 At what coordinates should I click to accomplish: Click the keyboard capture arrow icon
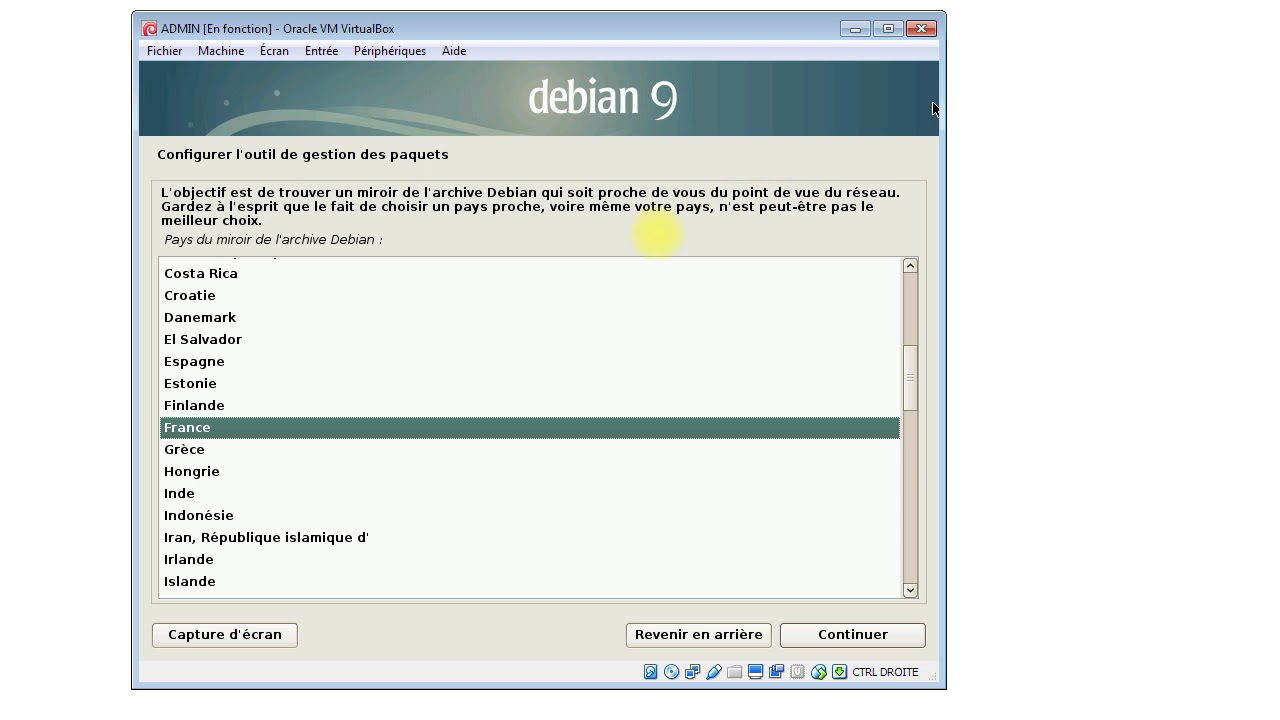point(840,672)
